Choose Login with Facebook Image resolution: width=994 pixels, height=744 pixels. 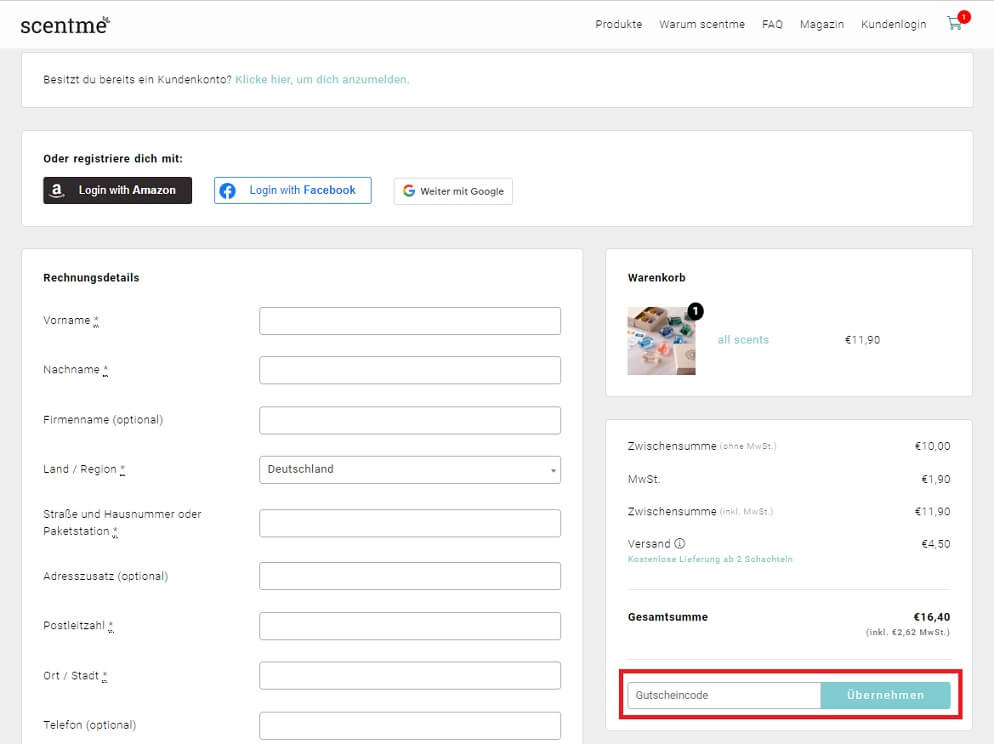point(292,190)
